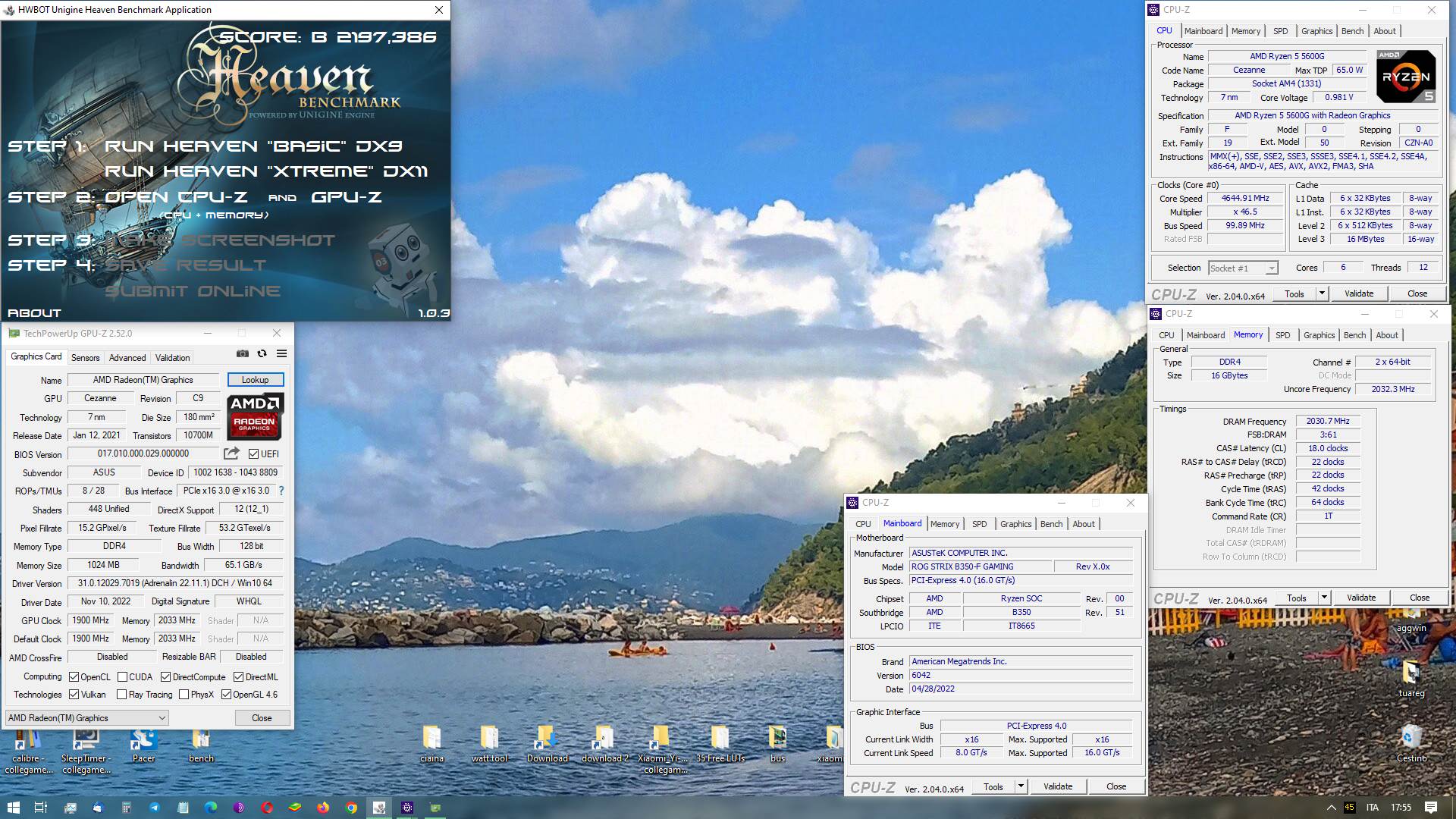The width and height of the screenshot is (1456, 819).
Task: Click the GPU-Z screenshot camera icon
Action: click(242, 353)
